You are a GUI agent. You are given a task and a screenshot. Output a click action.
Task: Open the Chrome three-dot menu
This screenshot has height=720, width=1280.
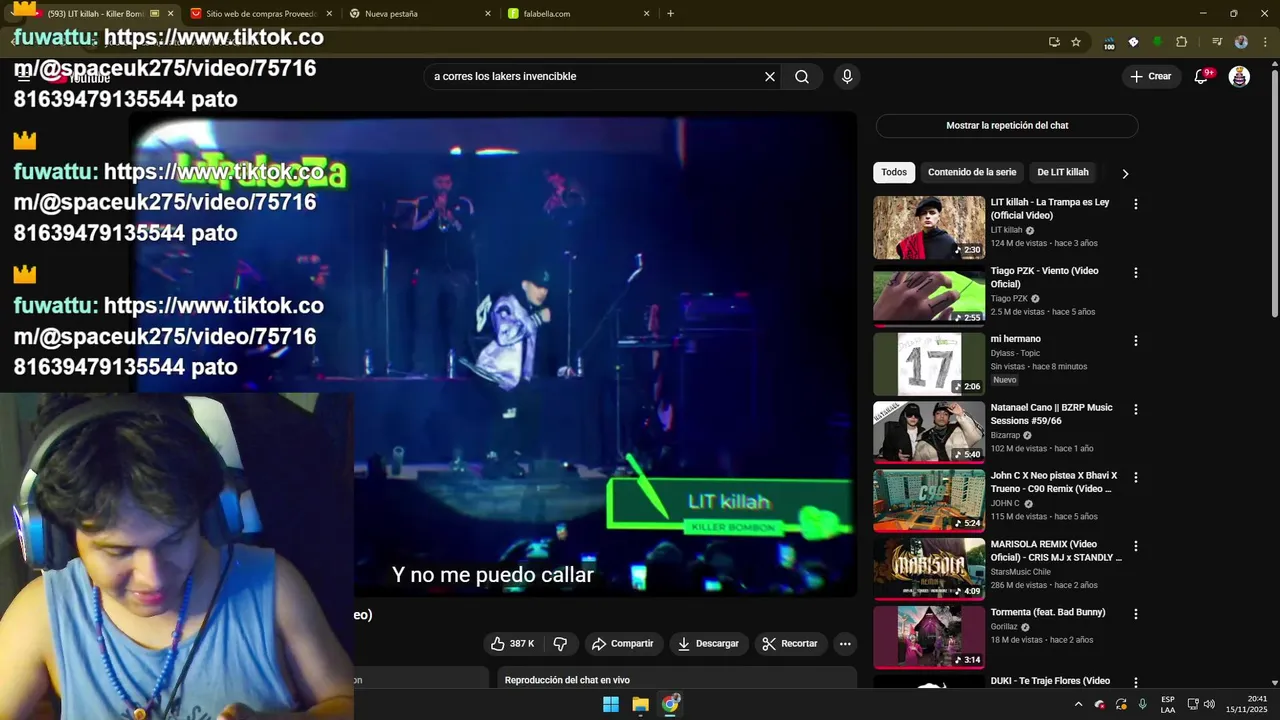pos(1265,42)
